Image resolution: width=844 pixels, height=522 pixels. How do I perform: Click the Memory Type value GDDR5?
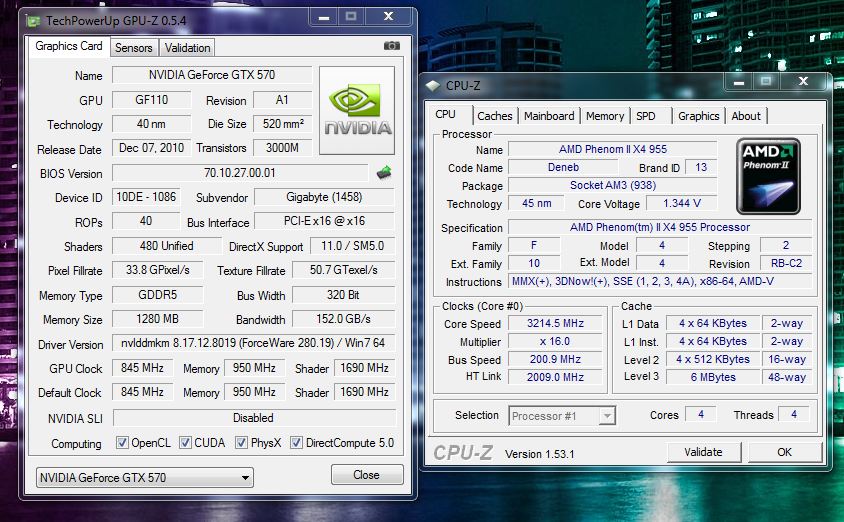coord(157,295)
